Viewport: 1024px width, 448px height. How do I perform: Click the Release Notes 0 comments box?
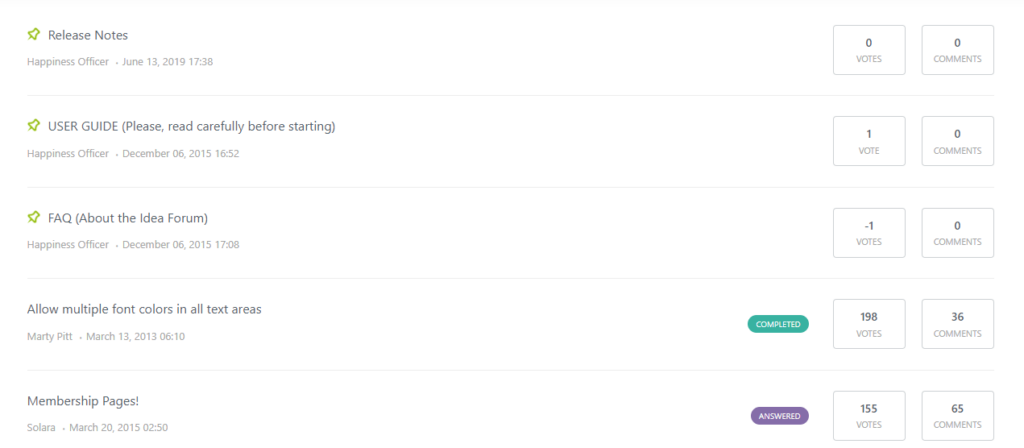(x=957, y=50)
